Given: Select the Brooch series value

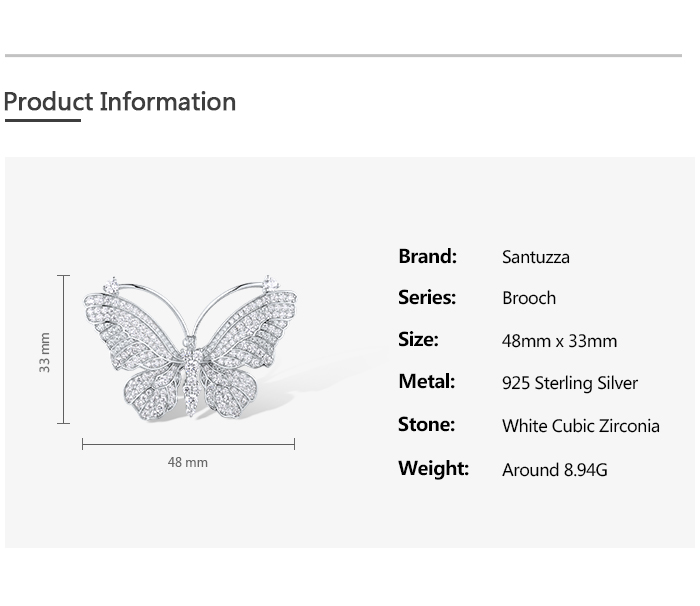Looking at the screenshot, I should (x=529, y=298).
